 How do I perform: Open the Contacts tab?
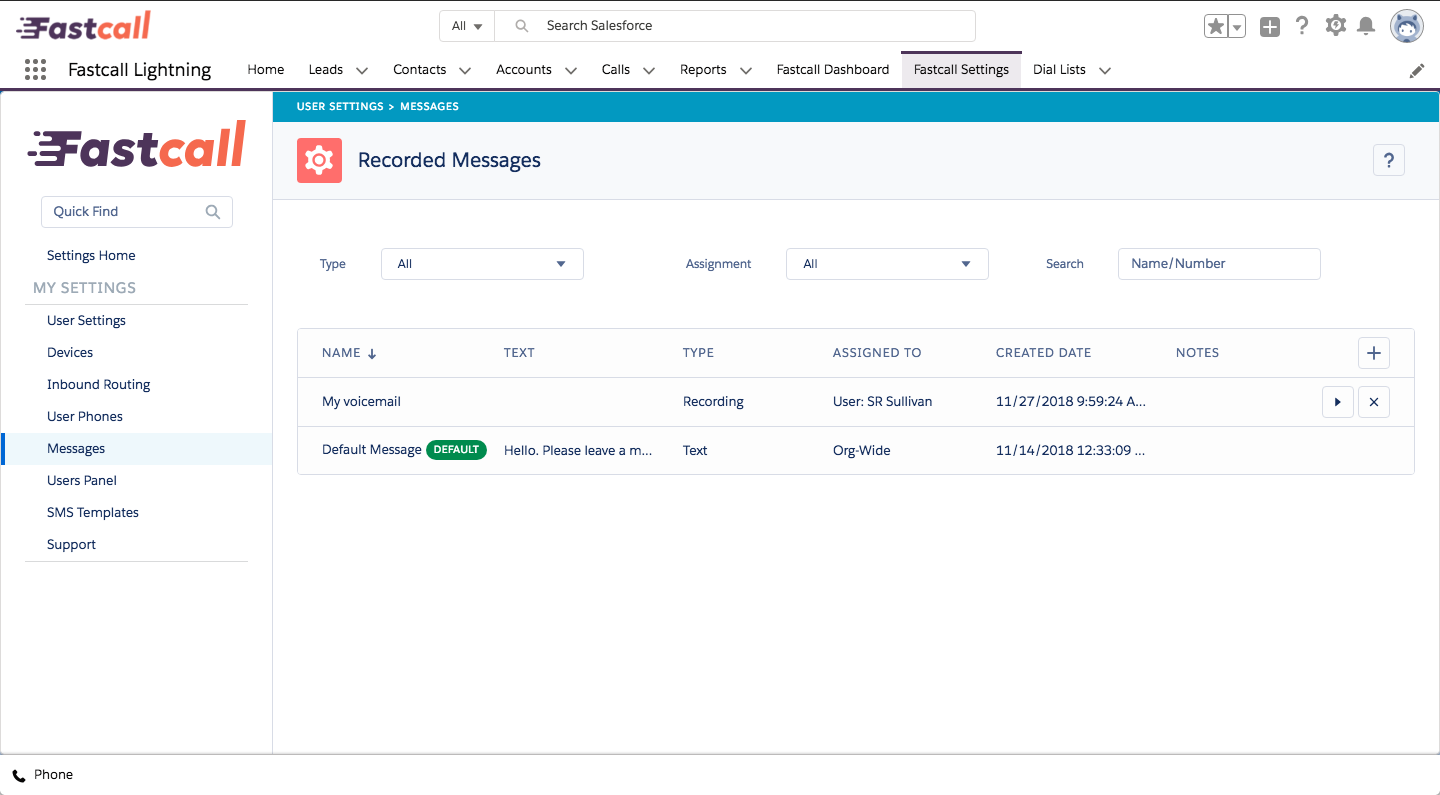(x=420, y=69)
